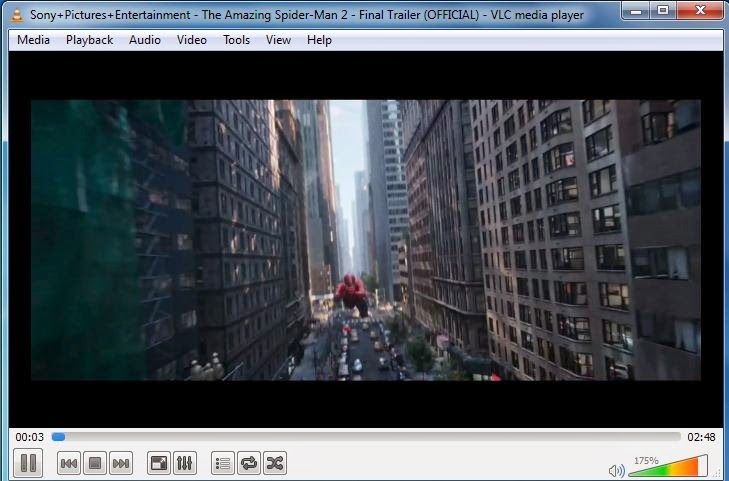Mute audio via speaker icon
Image resolution: width=729 pixels, height=481 pixels.
point(616,470)
